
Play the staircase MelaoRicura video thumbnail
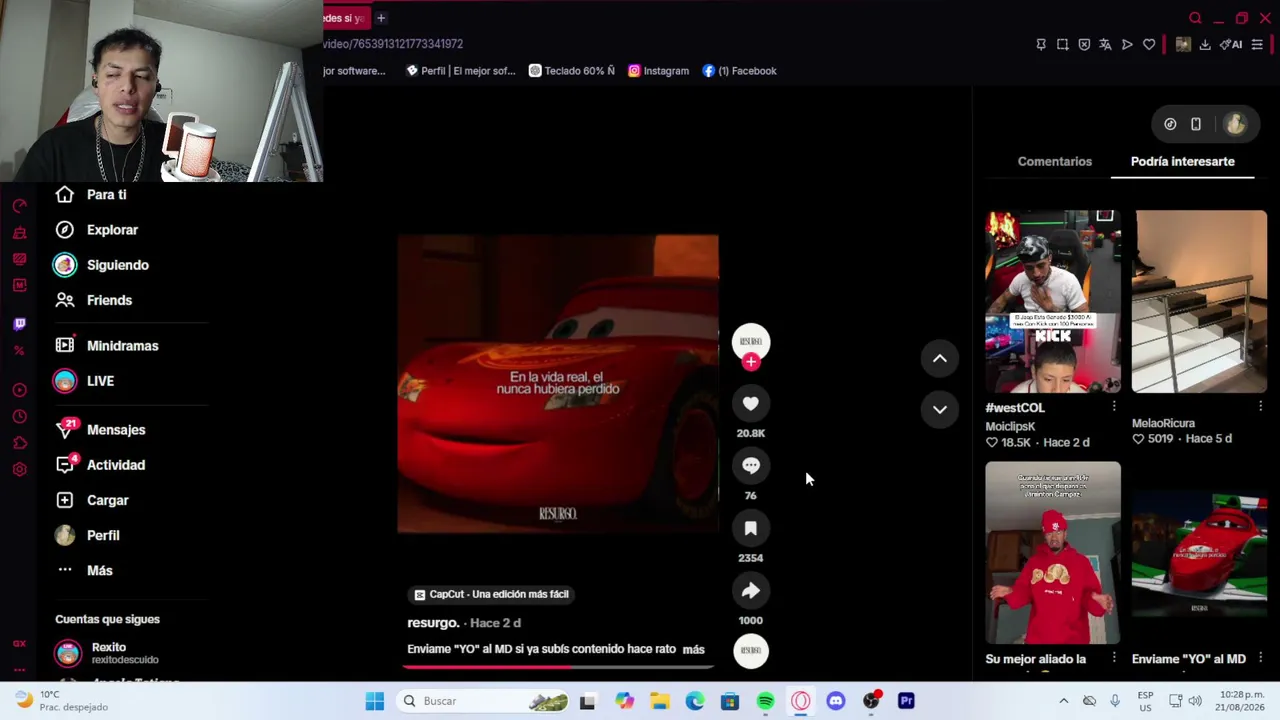click(x=1199, y=301)
